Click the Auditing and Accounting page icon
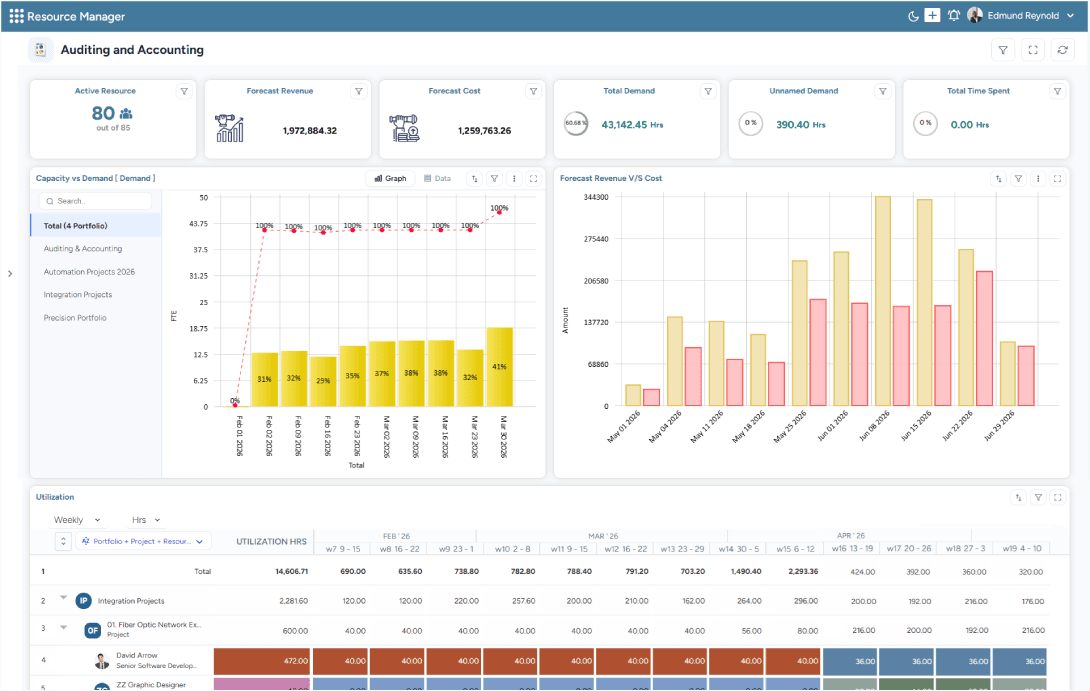The width and height of the screenshot is (1090, 691). coord(40,50)
